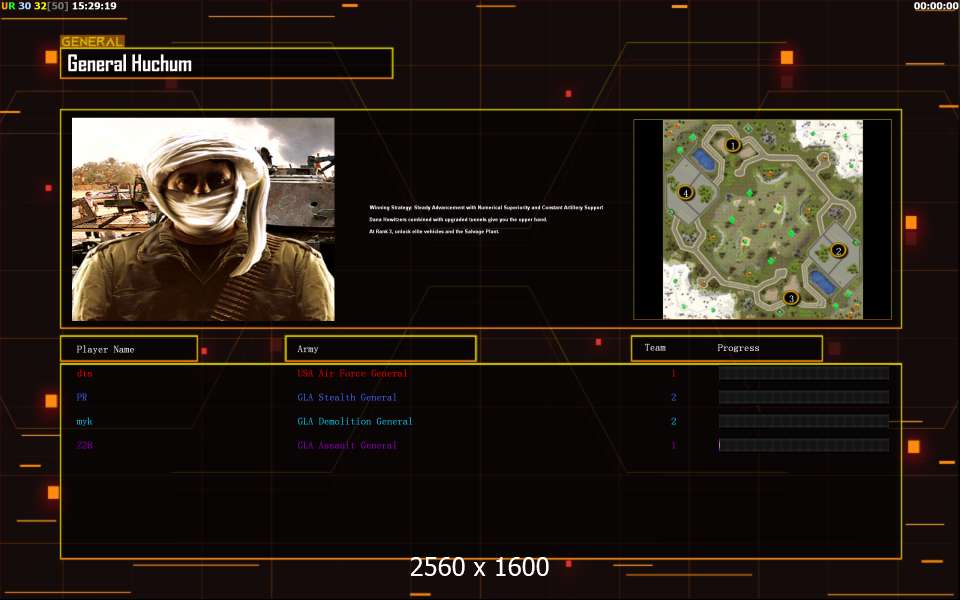Click start position 2 marker on map
Viewport: 960px width, 600px height.
839,250
